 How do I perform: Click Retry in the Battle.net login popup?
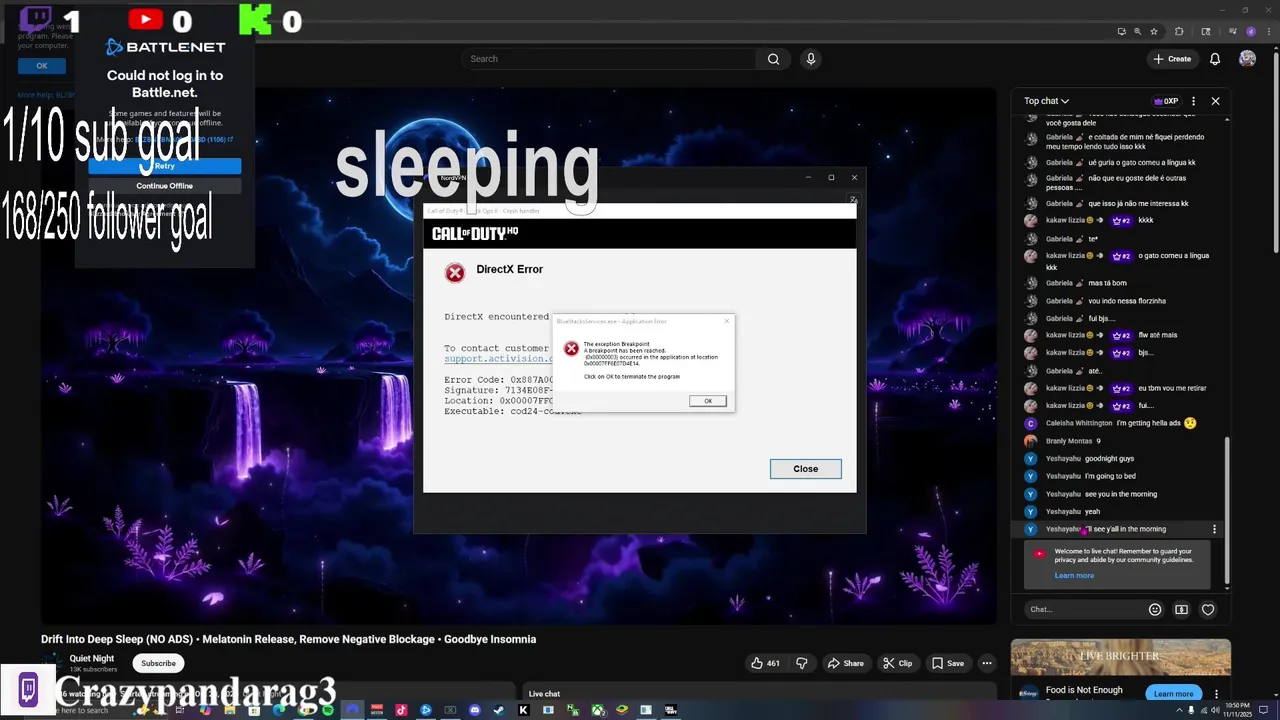pyautogui.click(x=165, y=166)
